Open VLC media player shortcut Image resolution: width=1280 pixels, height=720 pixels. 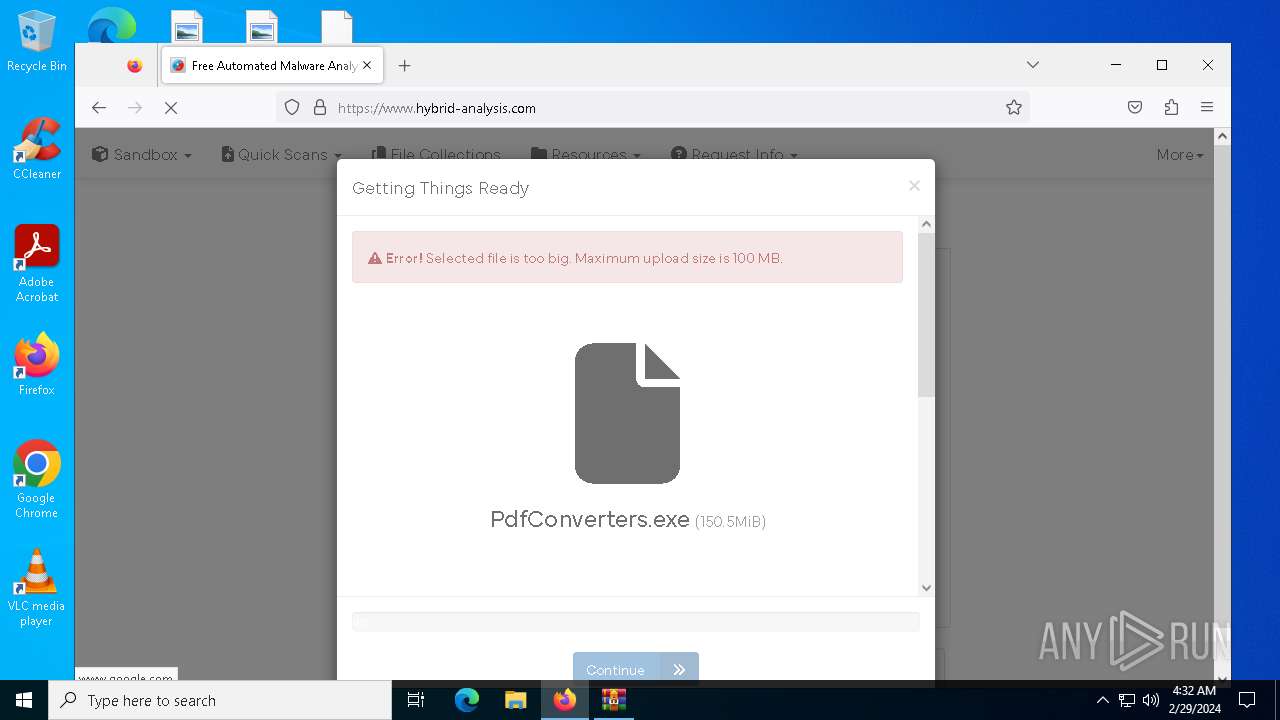click(37, 587)
